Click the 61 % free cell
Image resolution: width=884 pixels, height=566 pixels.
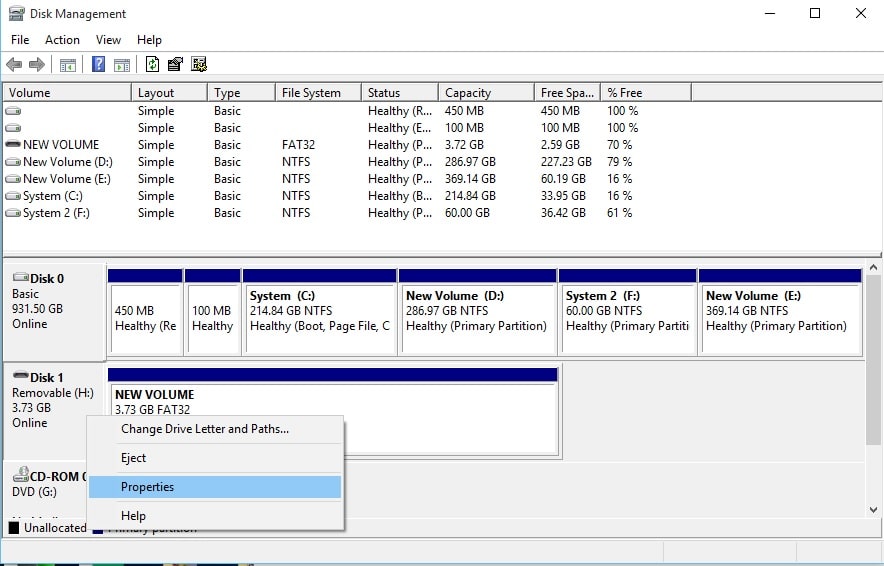(x=619, y=213)
